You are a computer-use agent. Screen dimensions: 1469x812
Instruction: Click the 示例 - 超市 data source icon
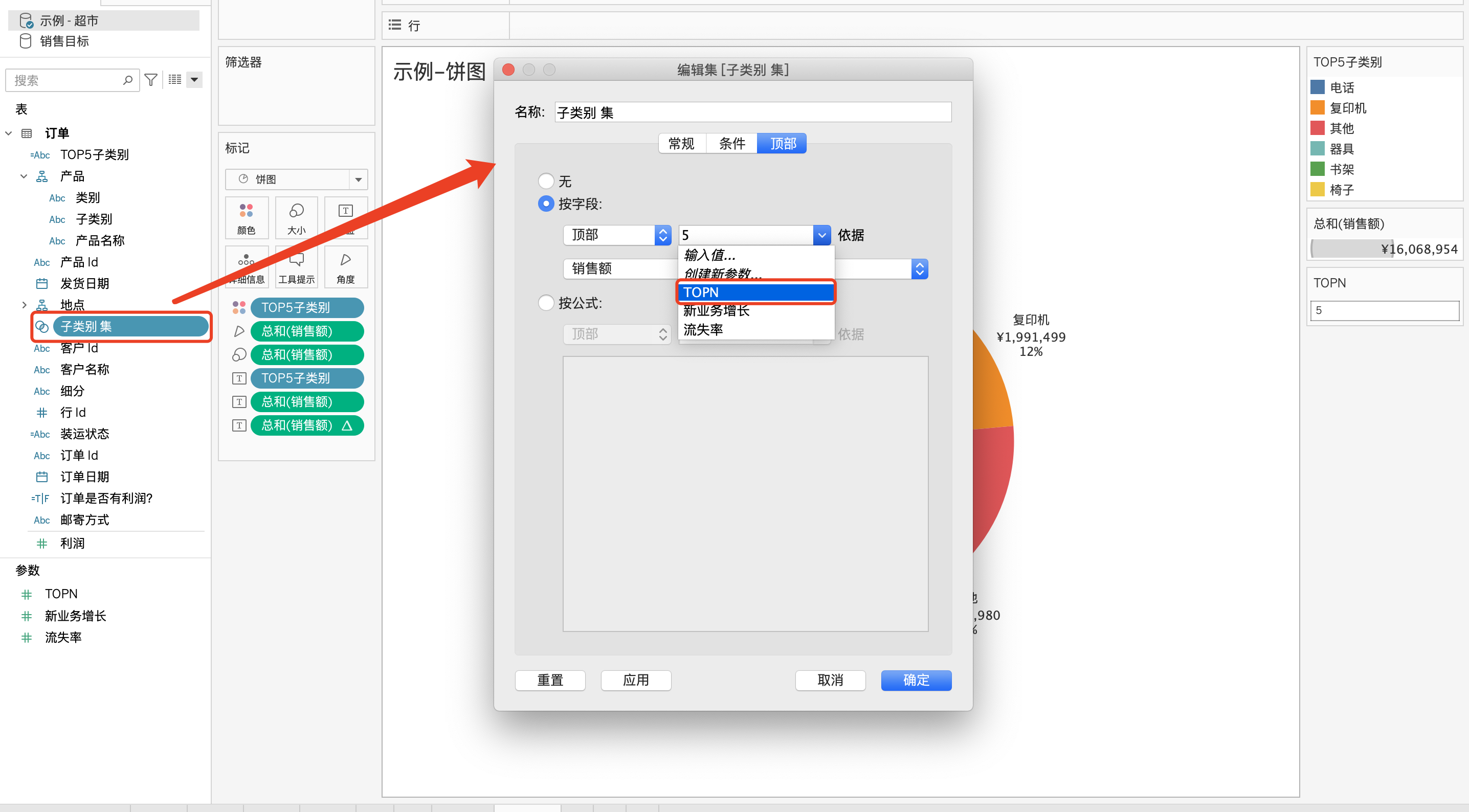26,20
